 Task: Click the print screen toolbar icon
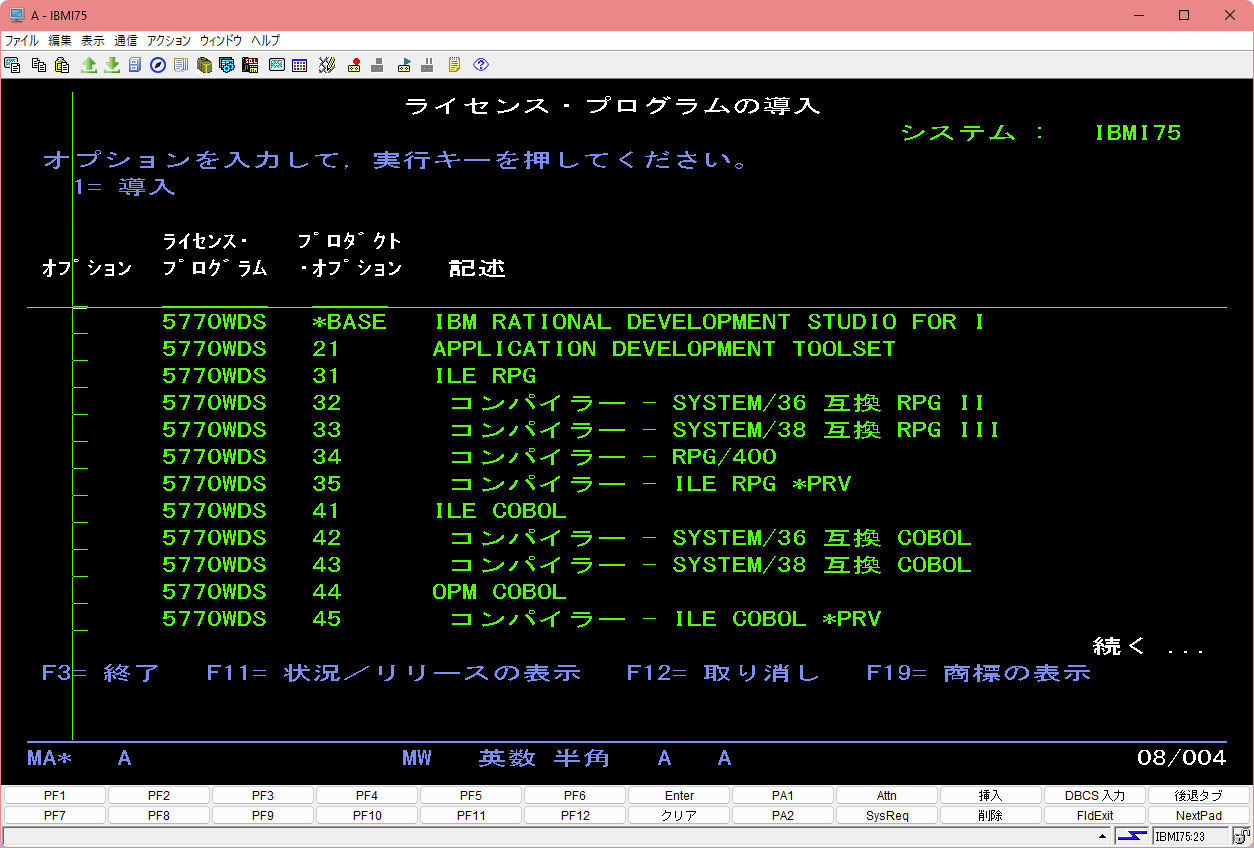click(13, 65)
